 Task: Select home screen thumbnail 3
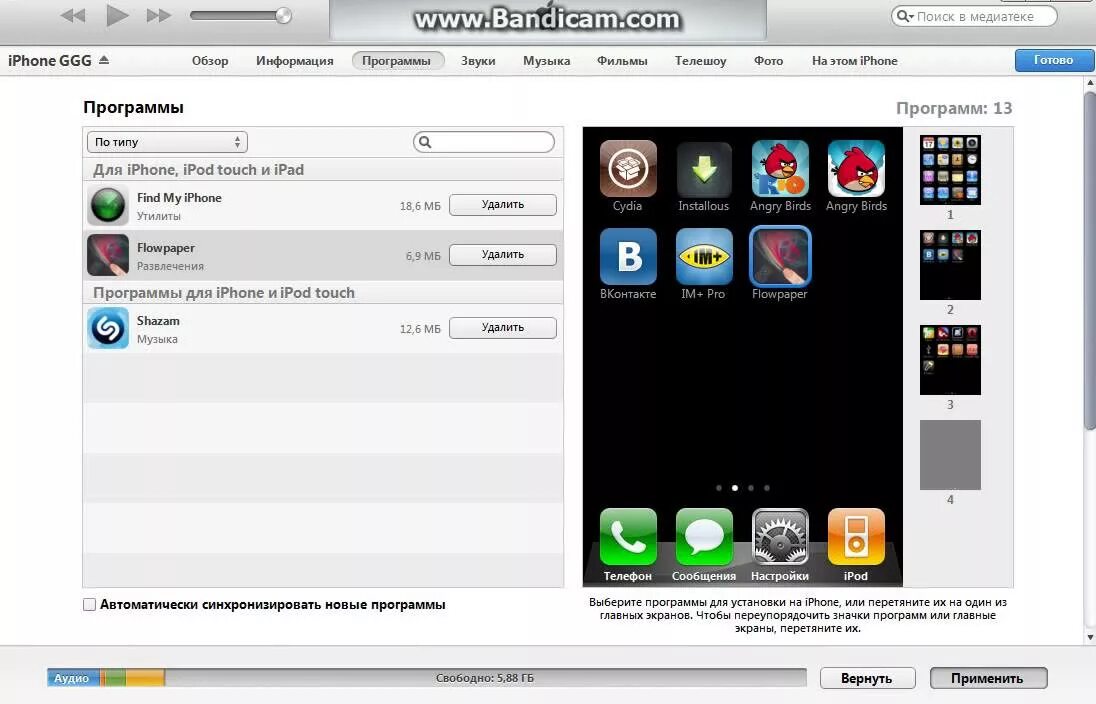coord(950,360)
